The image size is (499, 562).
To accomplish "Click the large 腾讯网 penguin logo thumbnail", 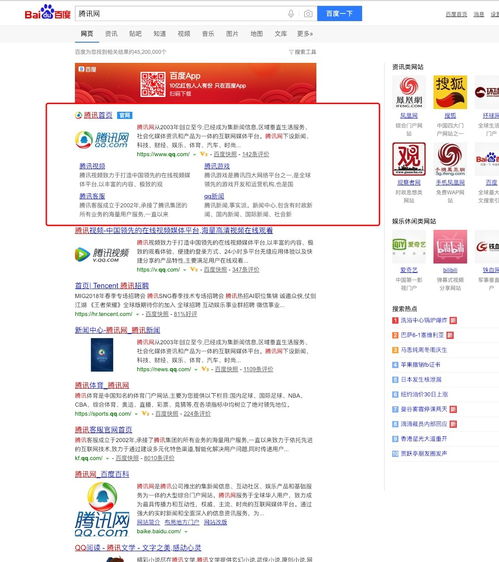I will pyautogui.click(x=102, y=509).
